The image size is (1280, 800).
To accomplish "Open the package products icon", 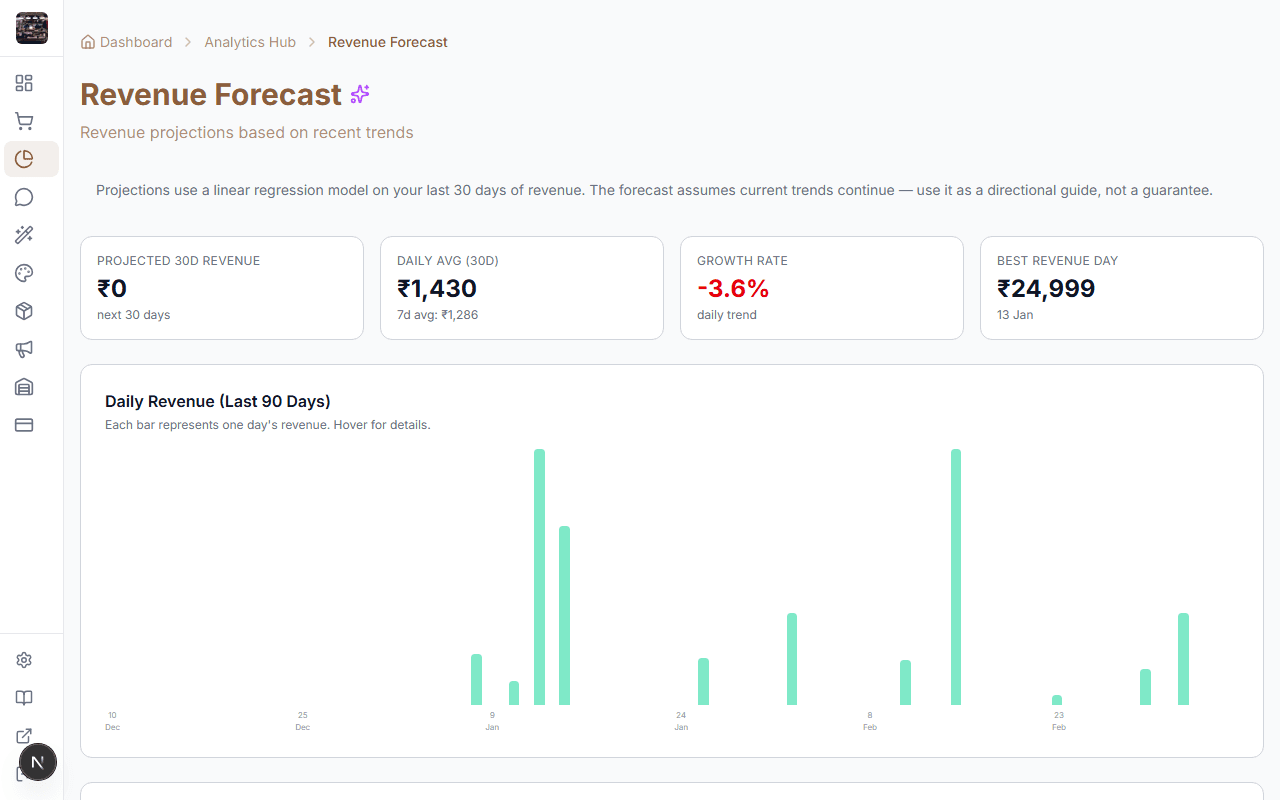I will click(x=24, y=311).
